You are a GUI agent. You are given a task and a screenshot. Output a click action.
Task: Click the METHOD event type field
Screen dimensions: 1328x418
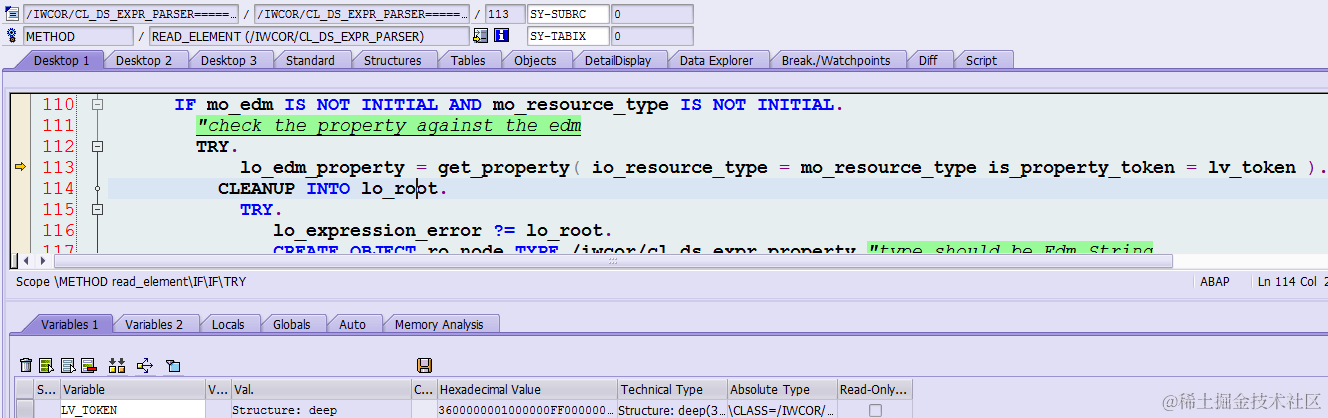tap(77, 36)
